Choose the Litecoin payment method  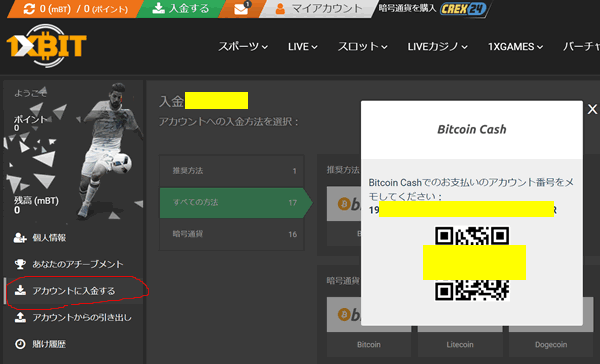[460, 341]
